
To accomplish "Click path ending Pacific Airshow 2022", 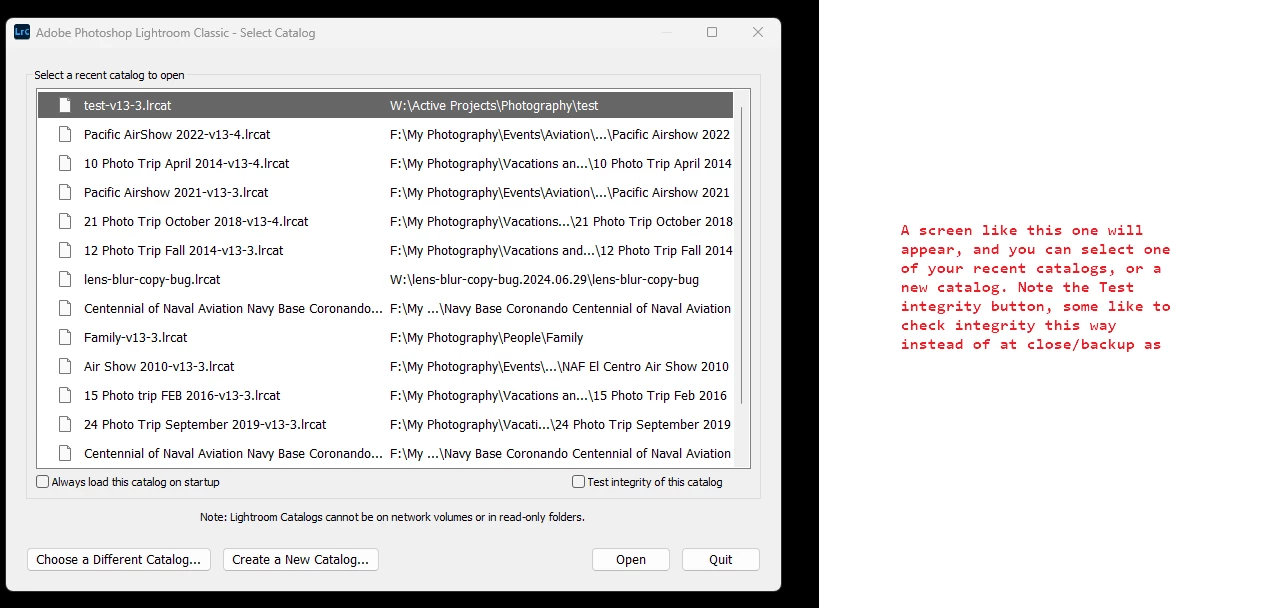I will (x=560, y=134).
